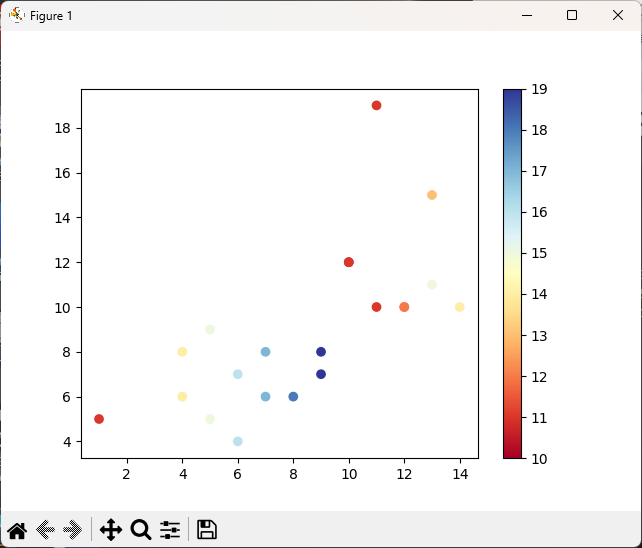Image resolution: width=642 pixels, height=548 pixels.
Task: Click the dark blue top of the colorbar
Action: 512,95
